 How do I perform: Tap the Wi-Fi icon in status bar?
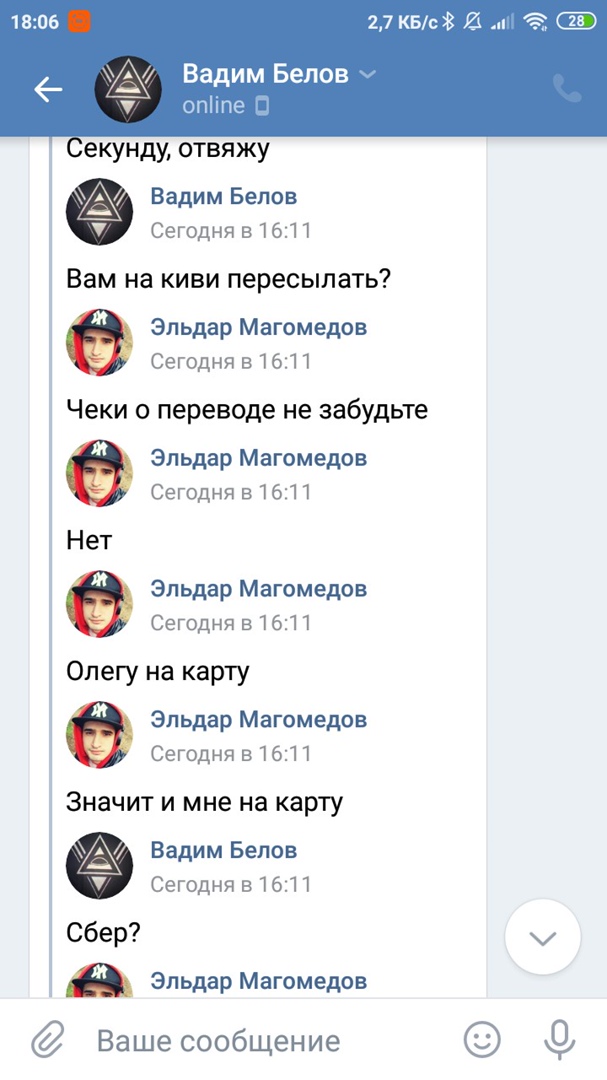pyautogui.click(x=536, y=21)
